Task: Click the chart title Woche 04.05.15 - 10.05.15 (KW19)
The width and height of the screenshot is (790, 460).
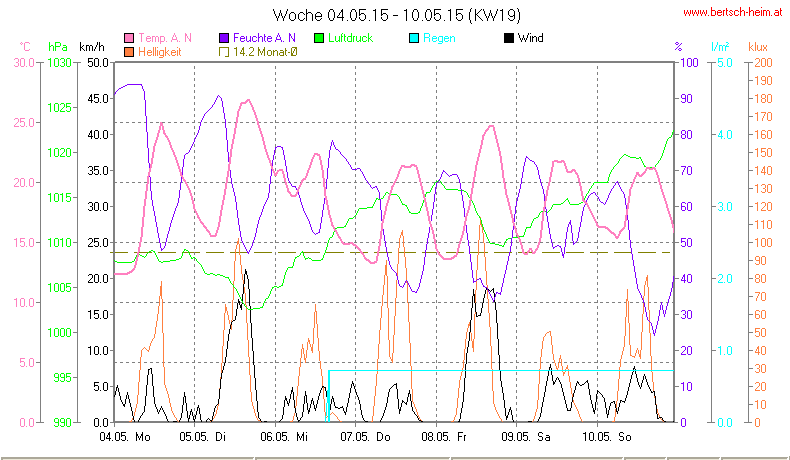Action: pos(397,15)
